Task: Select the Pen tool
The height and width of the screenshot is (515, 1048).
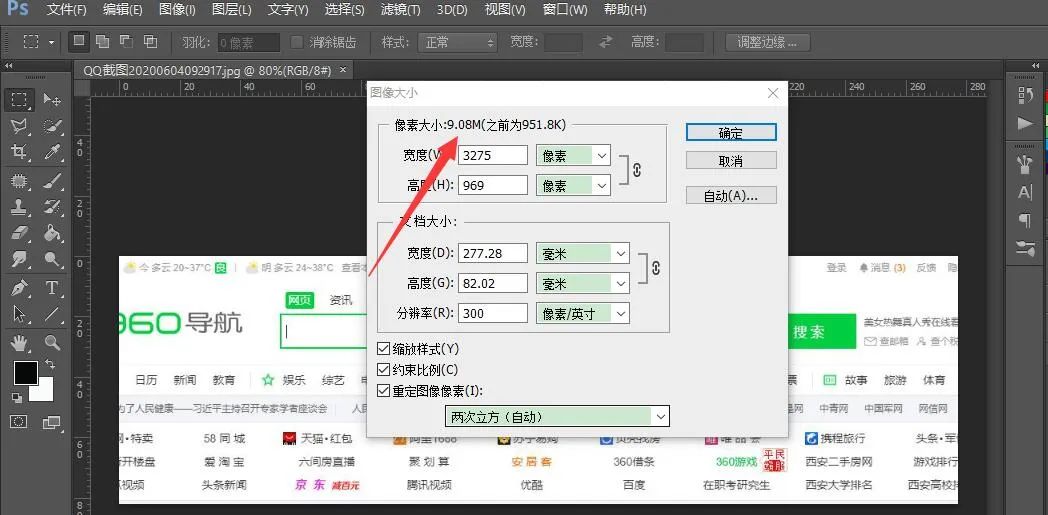Action: pos(19,288)
